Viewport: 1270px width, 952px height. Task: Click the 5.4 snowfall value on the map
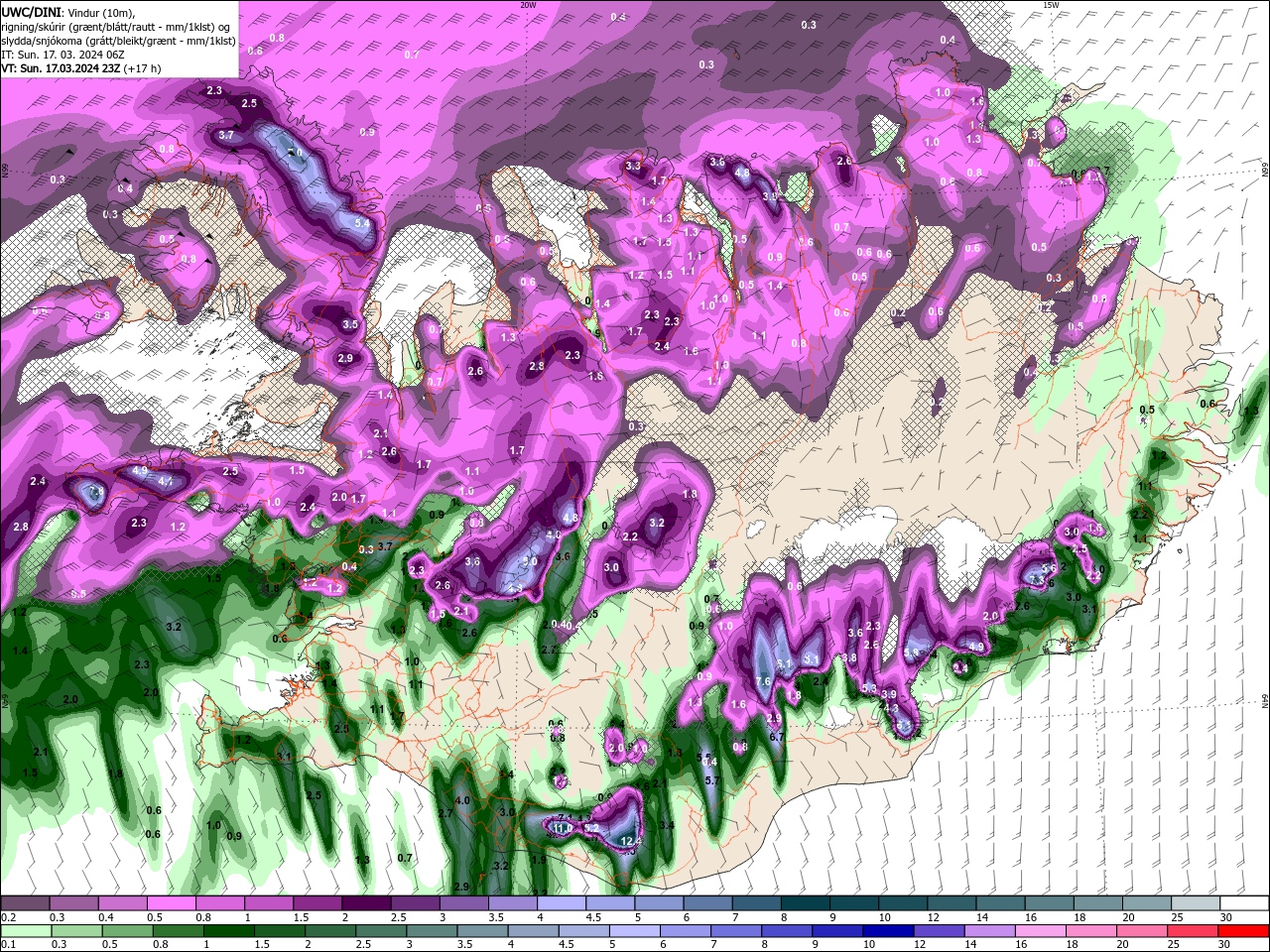362,223
